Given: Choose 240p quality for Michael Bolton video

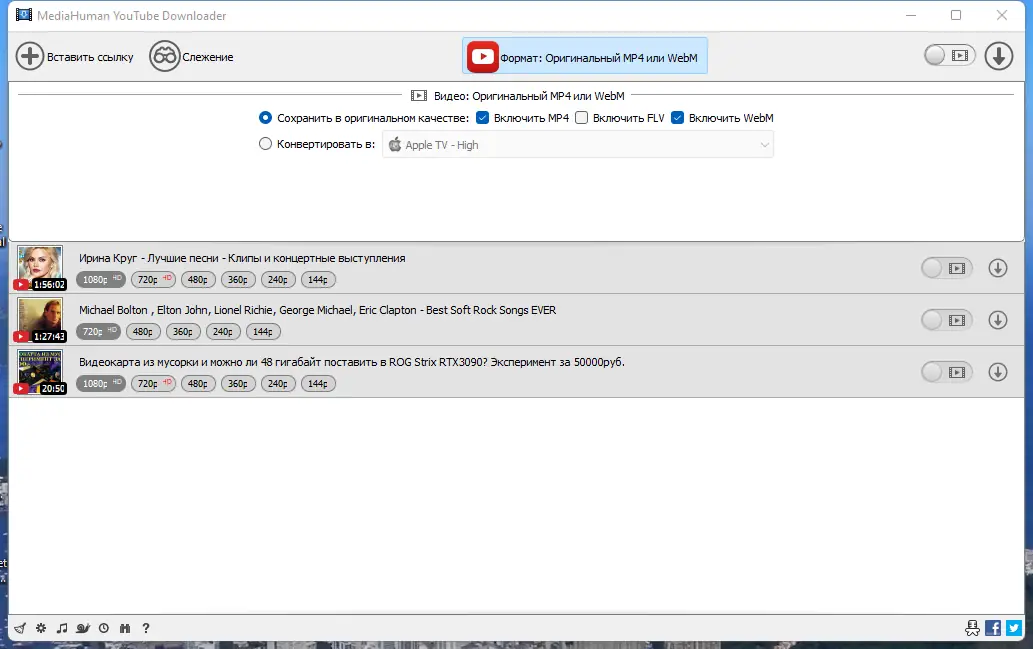Looking at the screenshot, I should coord(223,331).
